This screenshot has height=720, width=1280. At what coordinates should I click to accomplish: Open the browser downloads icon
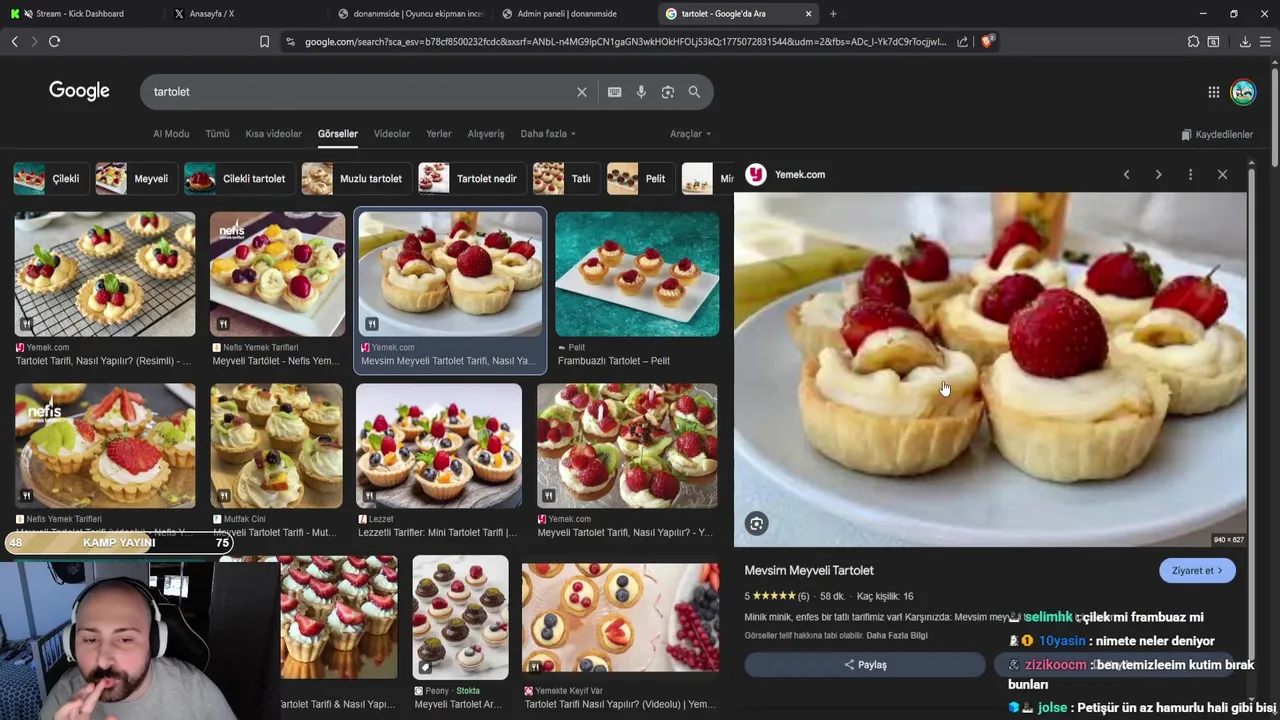[x=1245, y=41]
